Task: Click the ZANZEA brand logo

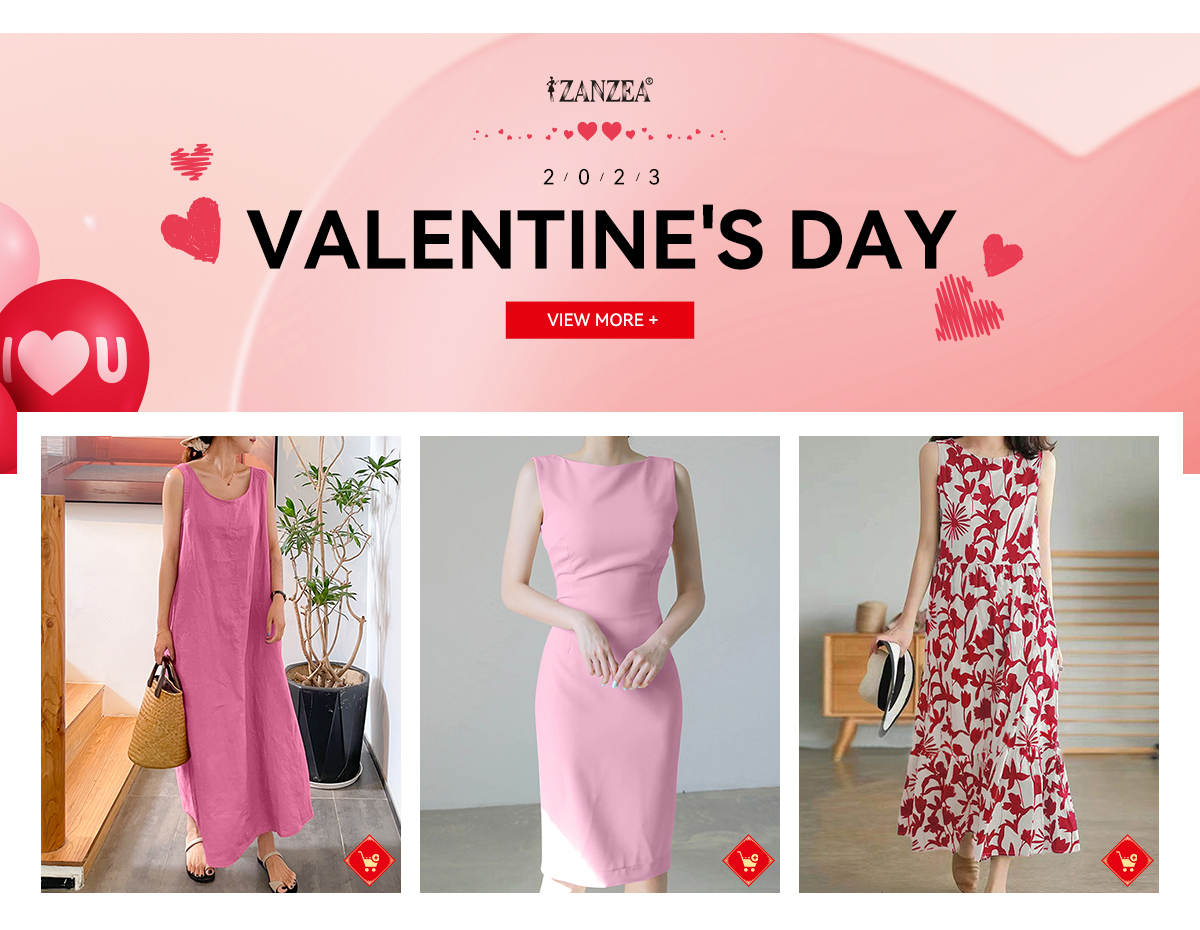Action: coord(599,90)
